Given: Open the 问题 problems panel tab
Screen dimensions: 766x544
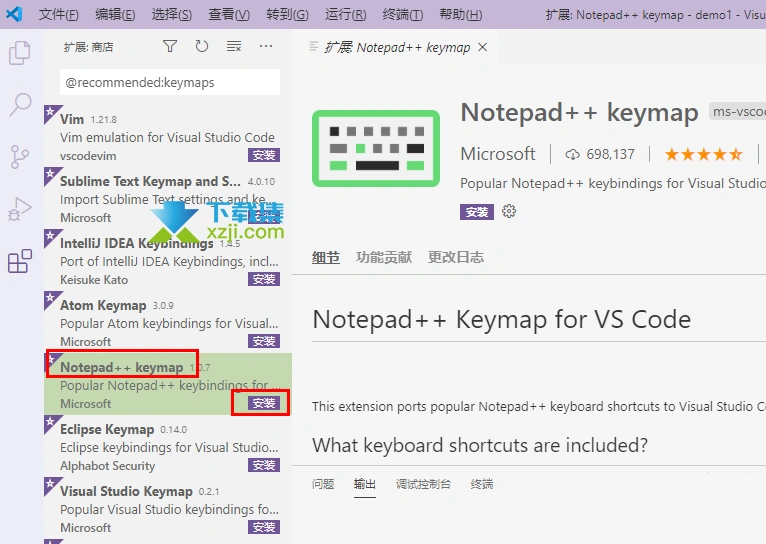Looking at the screenshot, I should tap(323, 484).
